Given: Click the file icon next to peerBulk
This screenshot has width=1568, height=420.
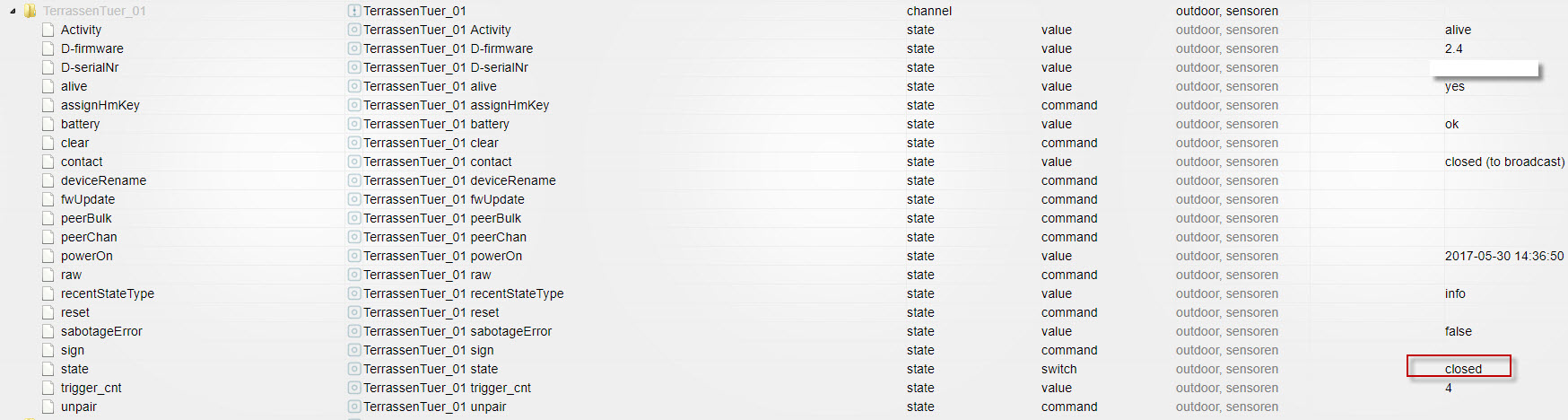Looking at the screenshot, I should coord(48,219).
